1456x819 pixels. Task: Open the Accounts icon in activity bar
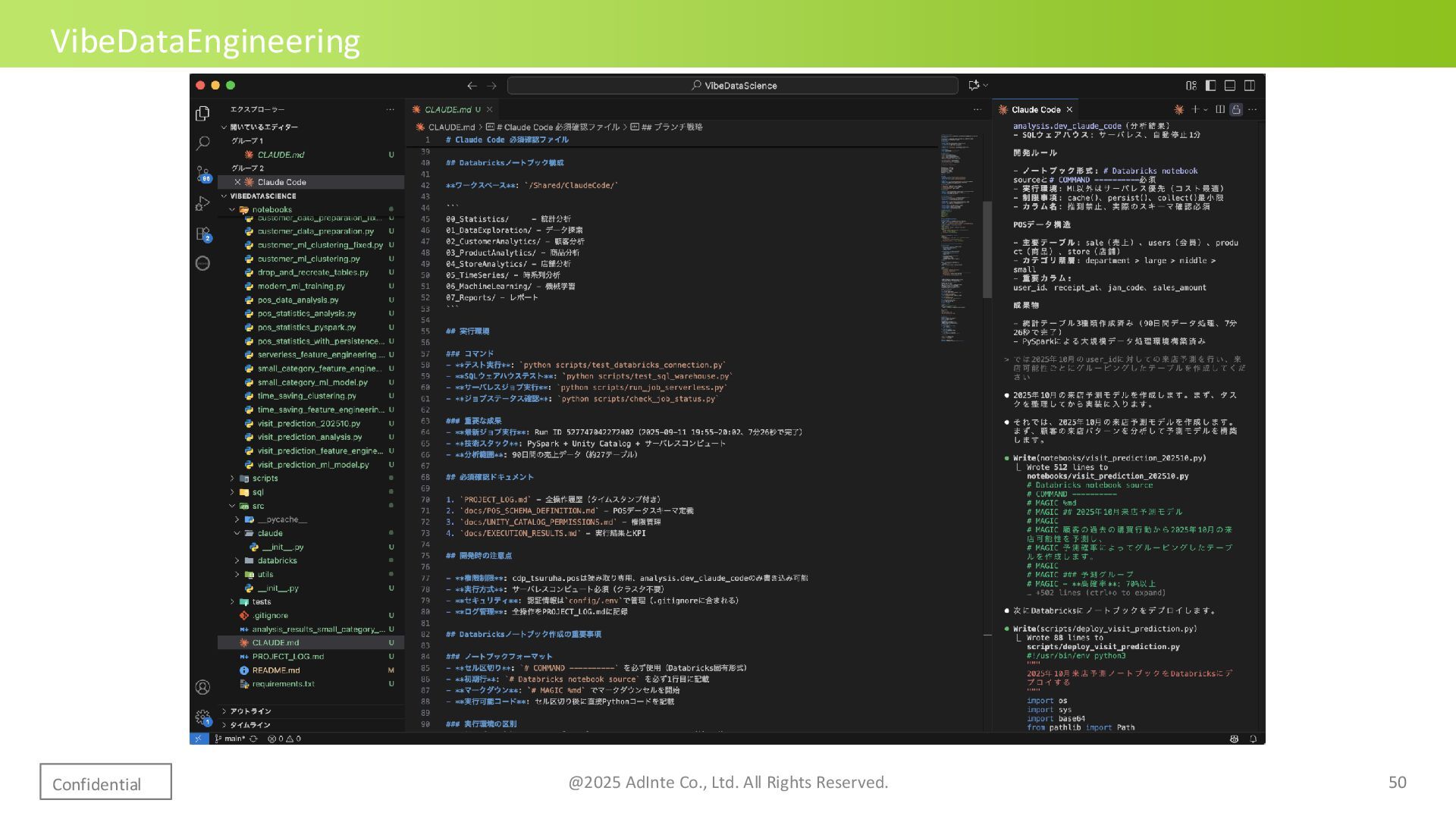coord(202,687)
